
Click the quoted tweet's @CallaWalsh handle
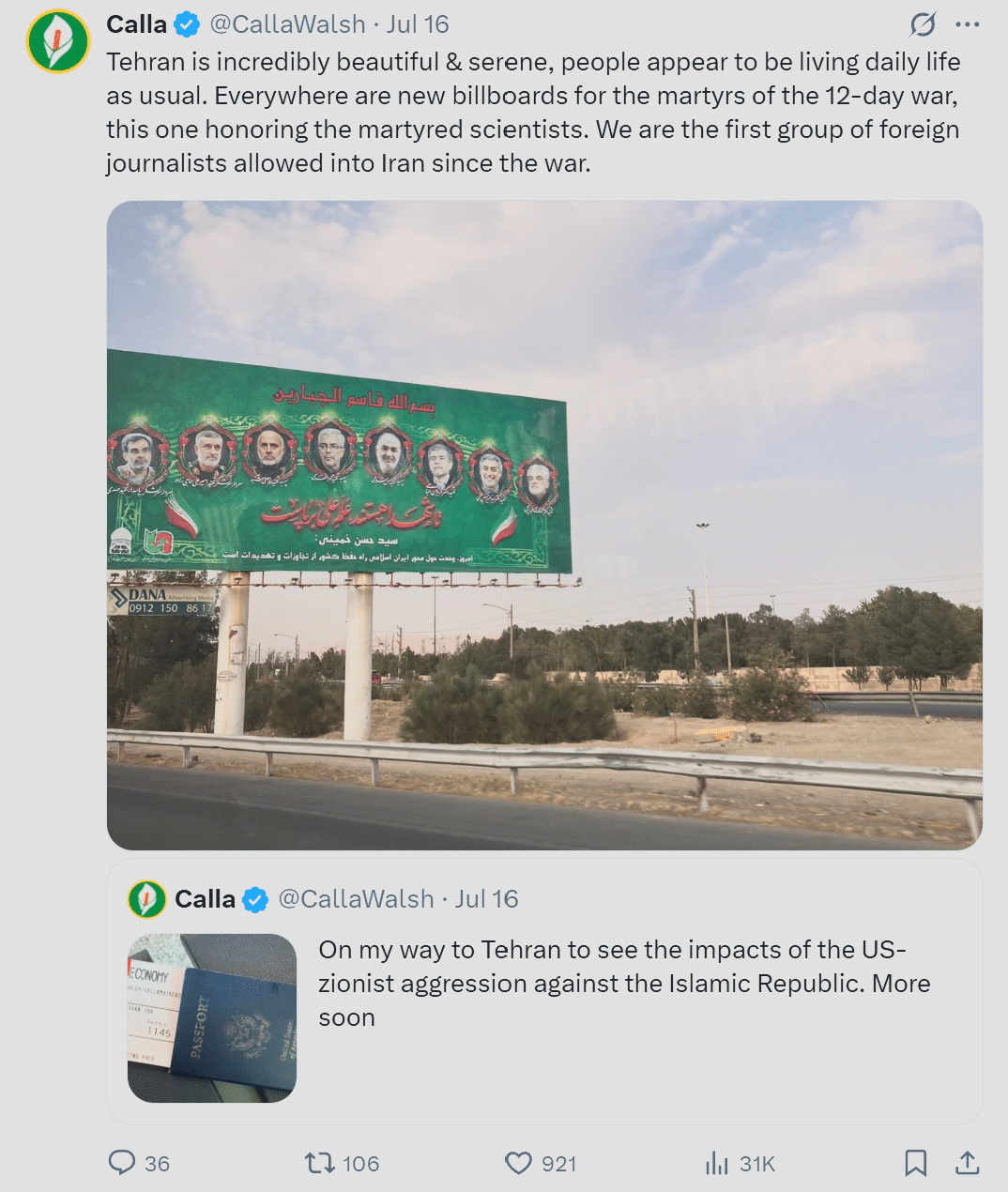tap(357, 899)
